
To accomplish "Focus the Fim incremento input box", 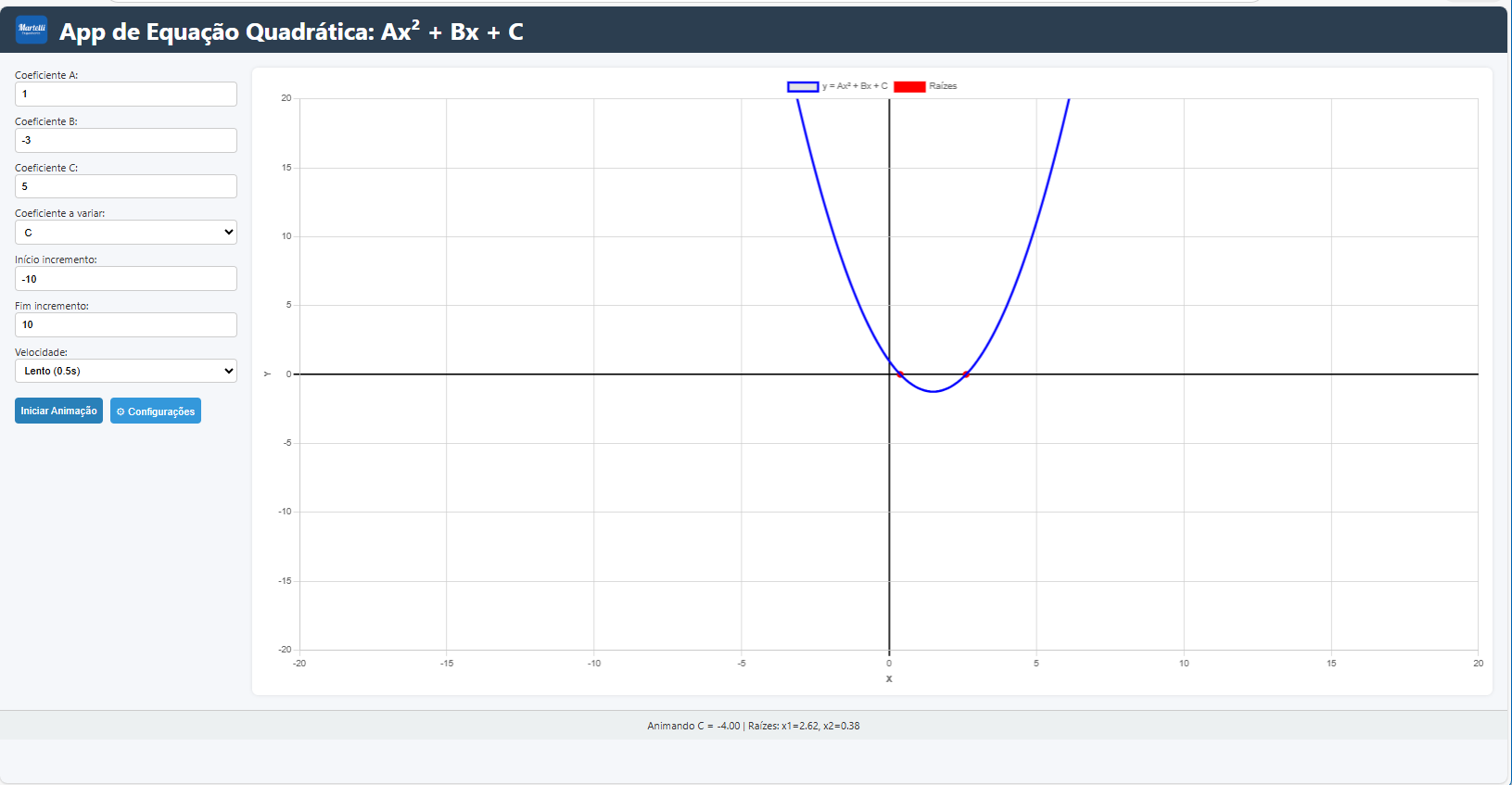I will tap(126, 324).
